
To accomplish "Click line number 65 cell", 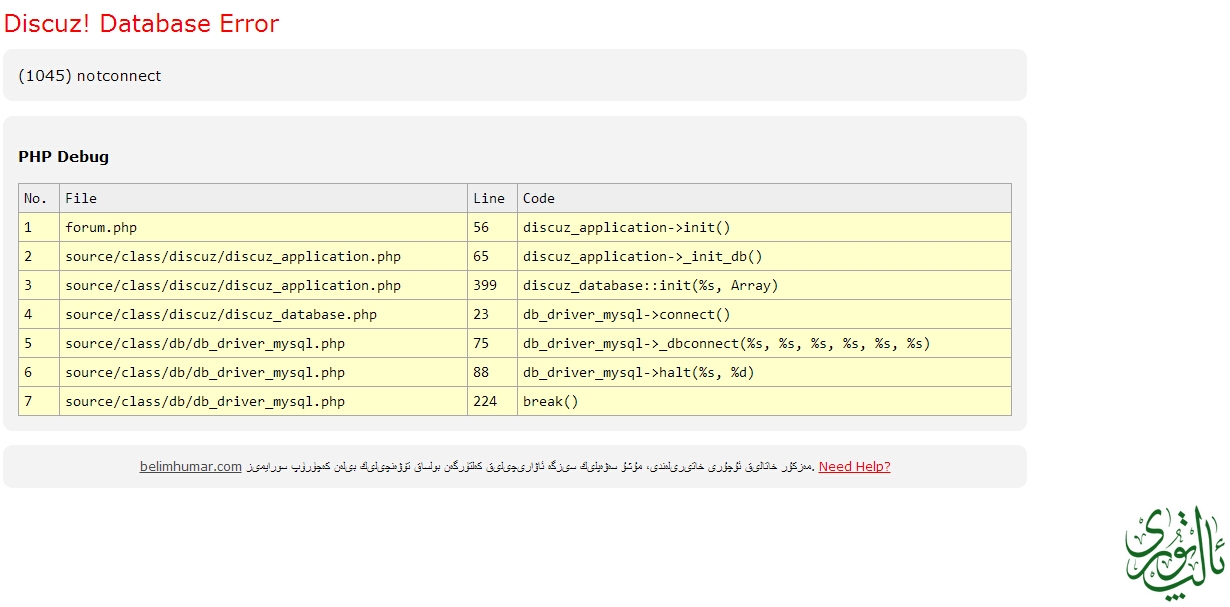I will coord(492,256).
